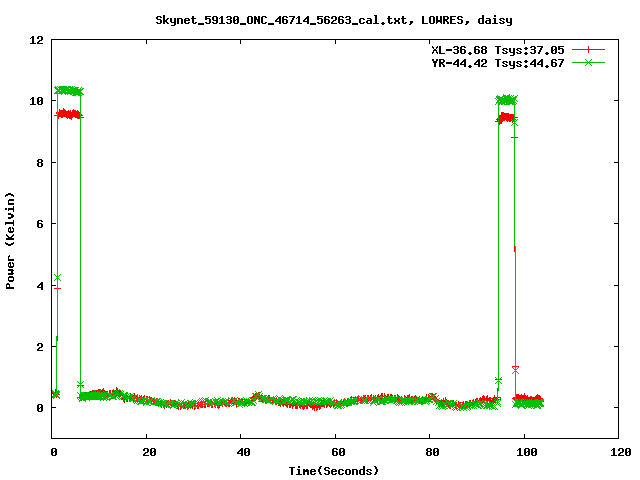Click the y-axis tick label 2
Image resolution: width=640 pixels, height=480 pixels.
[40, 347]
